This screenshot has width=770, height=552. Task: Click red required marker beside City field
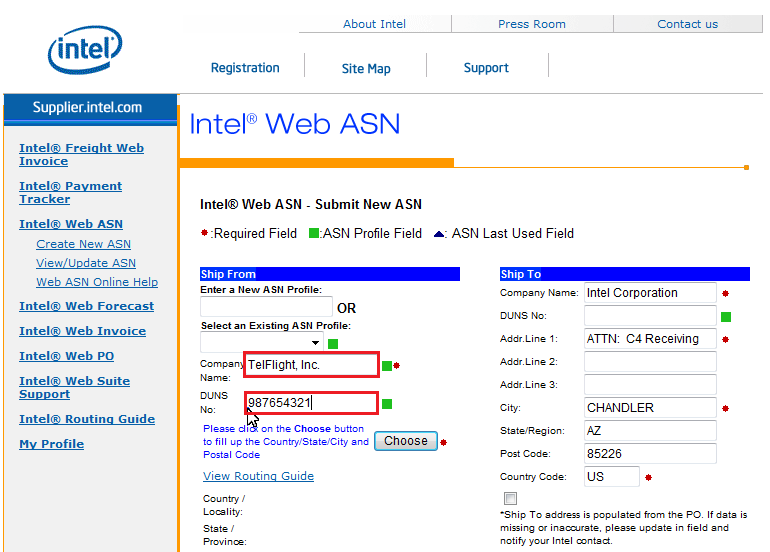point(725,409)
